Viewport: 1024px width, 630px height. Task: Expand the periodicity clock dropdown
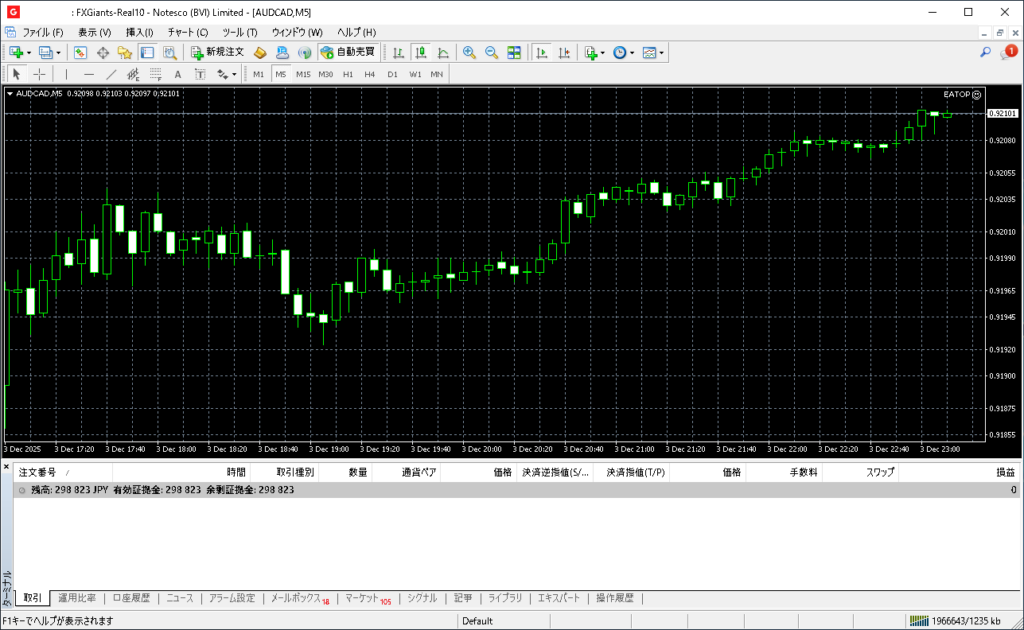(x=632, y=52)
